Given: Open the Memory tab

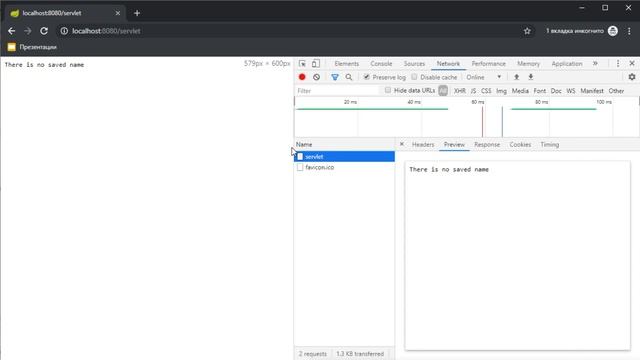Looking at the screenshot, I should (x=529, y=64).
